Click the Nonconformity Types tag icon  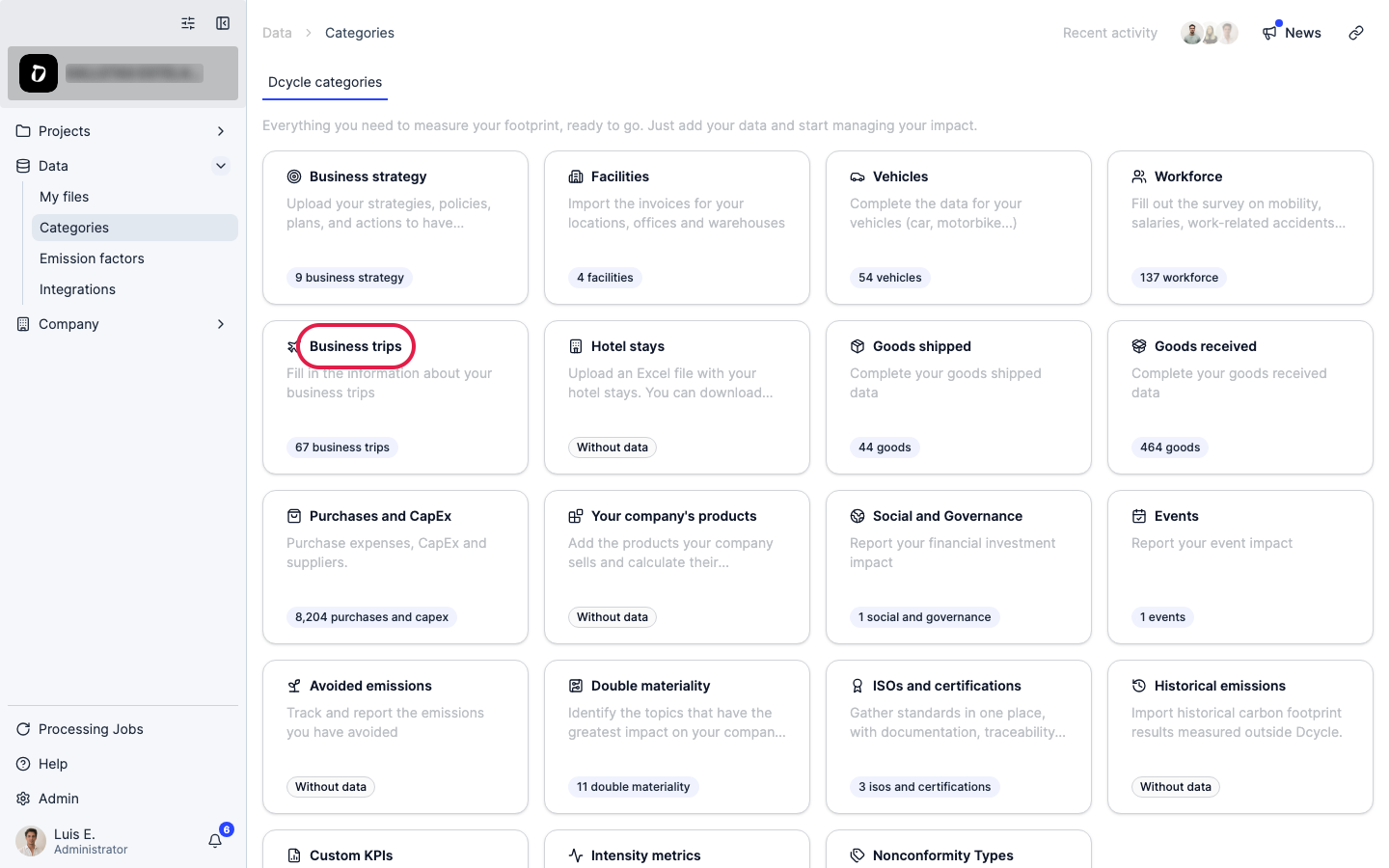858,855
